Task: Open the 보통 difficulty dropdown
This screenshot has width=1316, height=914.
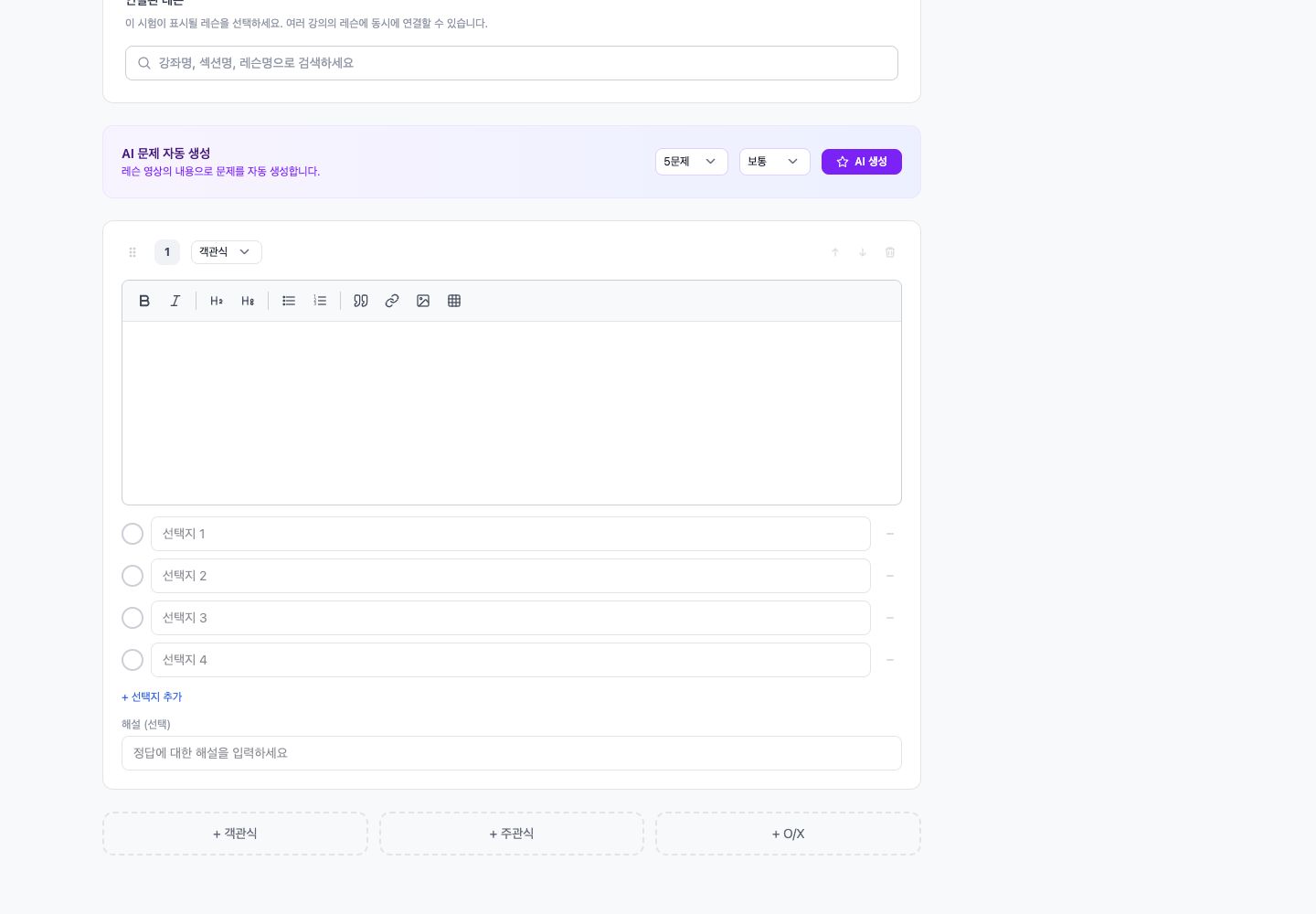Action: pos(775,162)
